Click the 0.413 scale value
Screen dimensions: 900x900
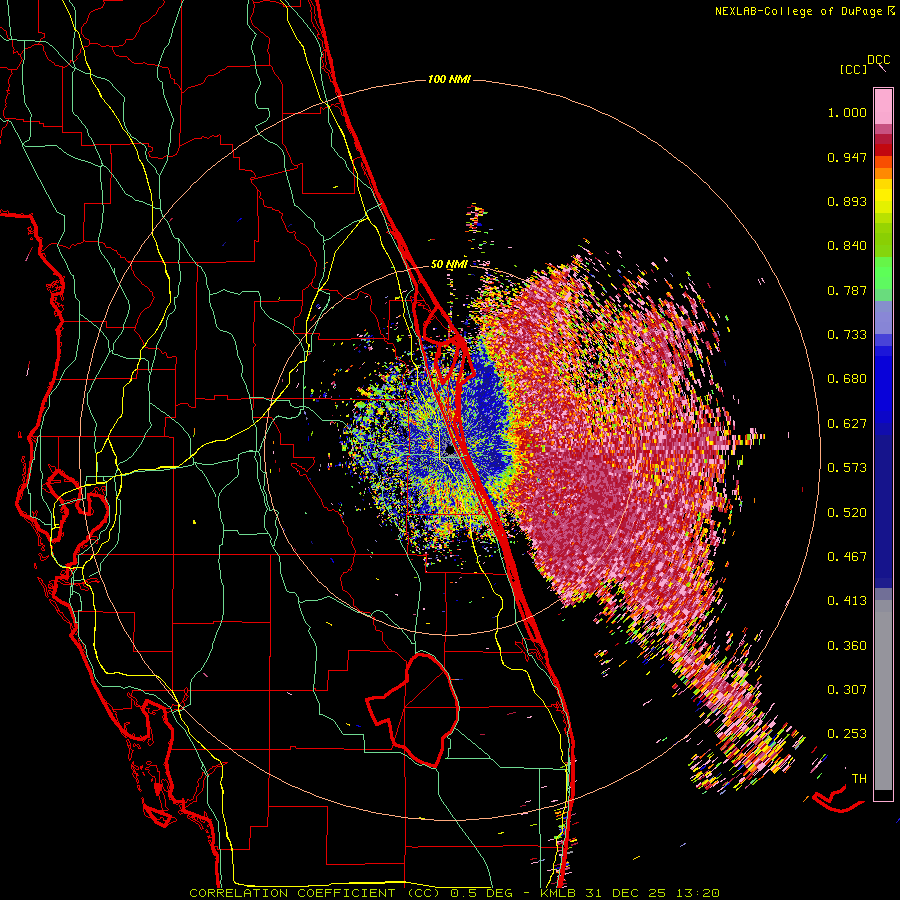click(847, 601)
